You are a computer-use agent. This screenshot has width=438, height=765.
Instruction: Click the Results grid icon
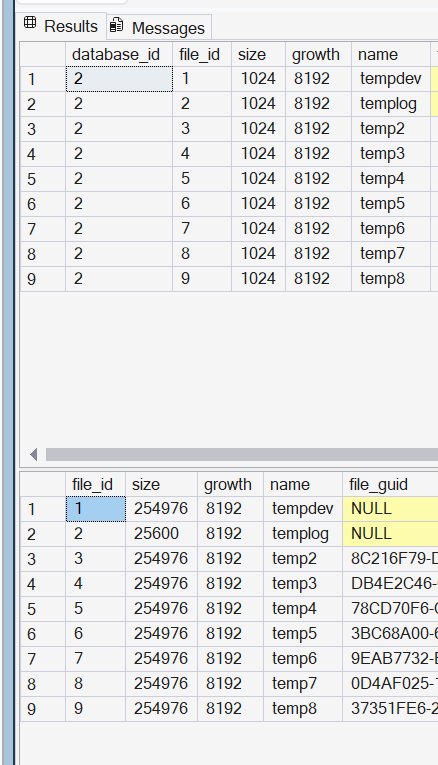30,23
